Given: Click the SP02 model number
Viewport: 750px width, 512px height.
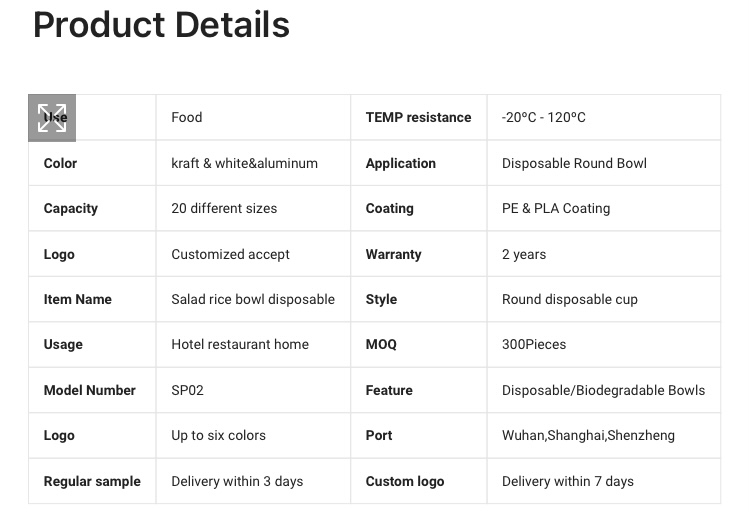Looking at the screenshot, I should [188, 390].
